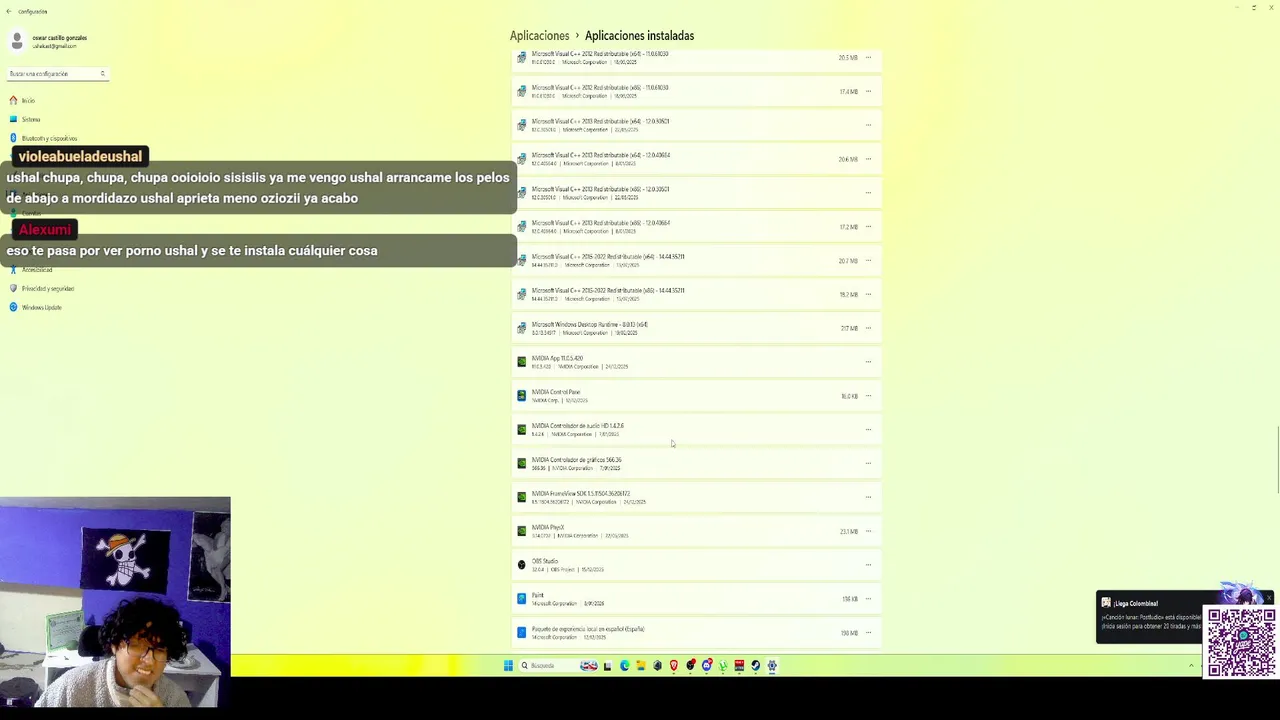Open the three-dot menu for NVIDIA Control Panel

click(868, 396)
